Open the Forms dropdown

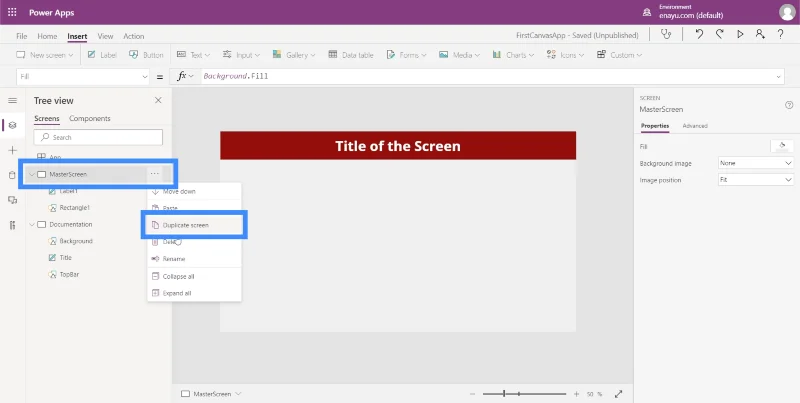click(x=406, y=55)
